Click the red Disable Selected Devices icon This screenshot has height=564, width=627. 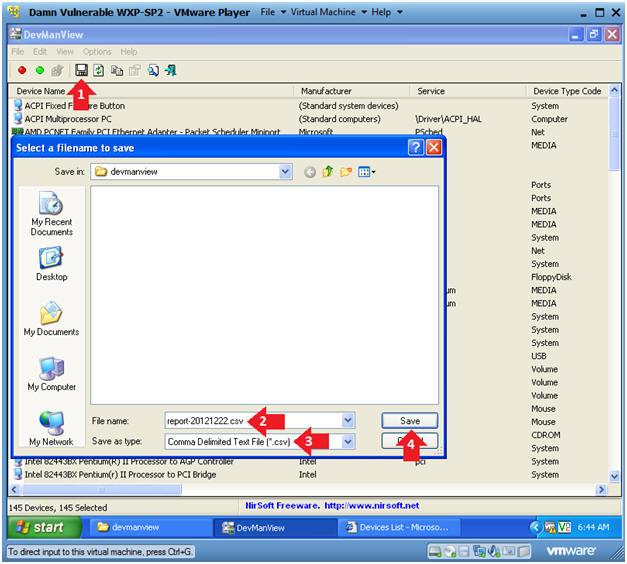tap(22, 70)
